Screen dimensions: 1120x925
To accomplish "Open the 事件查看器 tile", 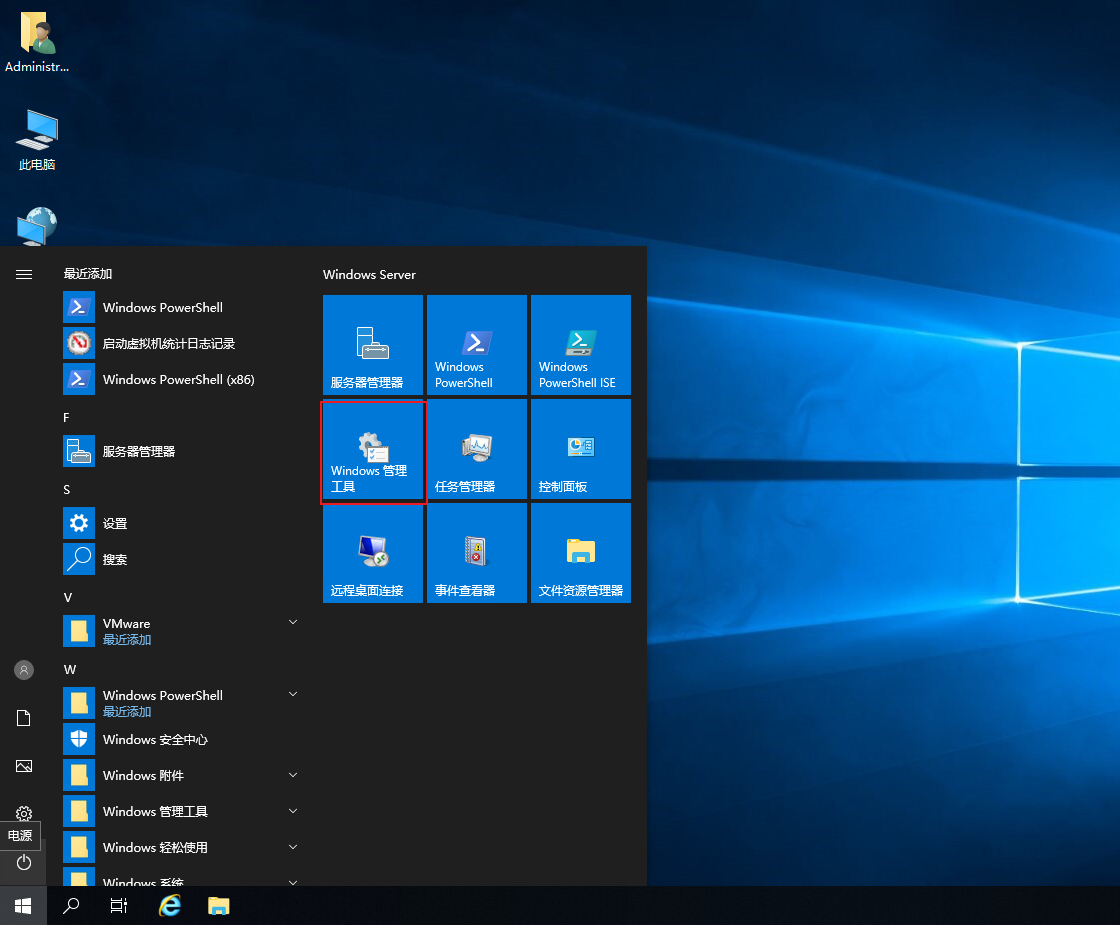I will (476, 553).
